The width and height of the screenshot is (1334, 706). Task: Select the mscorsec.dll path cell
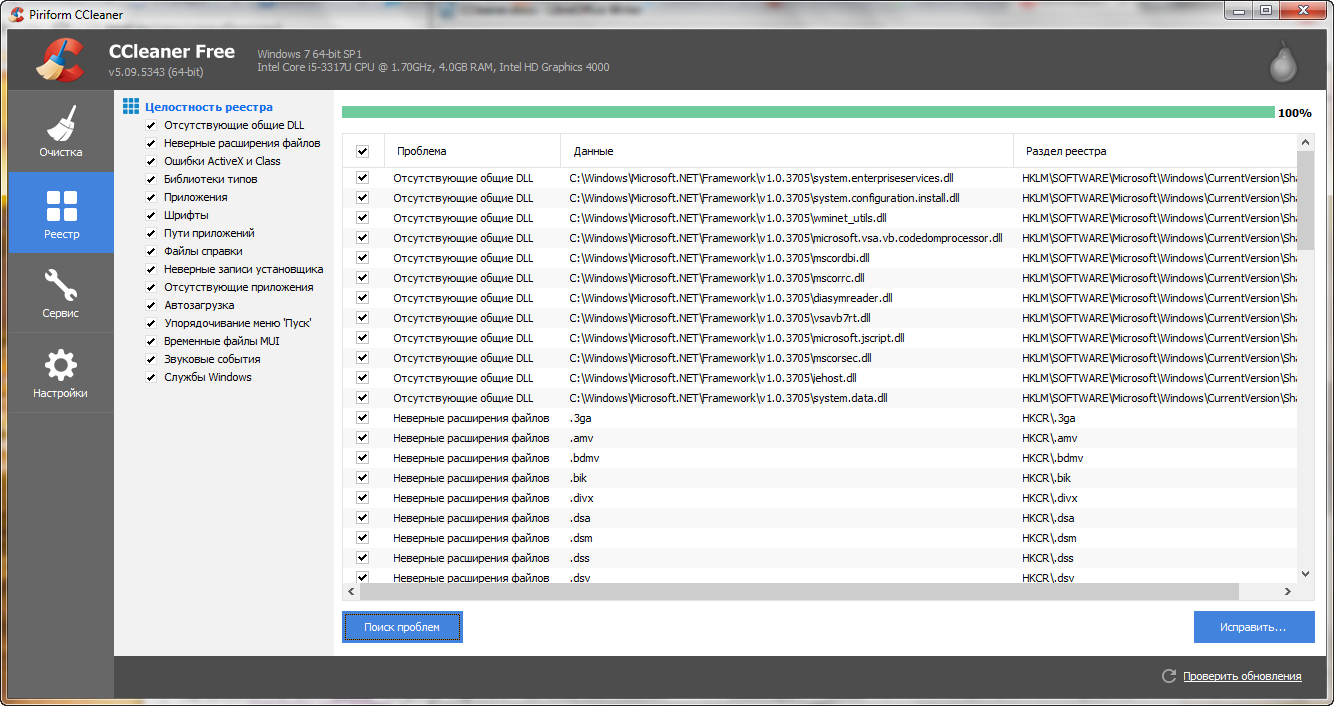click(721, 358)
